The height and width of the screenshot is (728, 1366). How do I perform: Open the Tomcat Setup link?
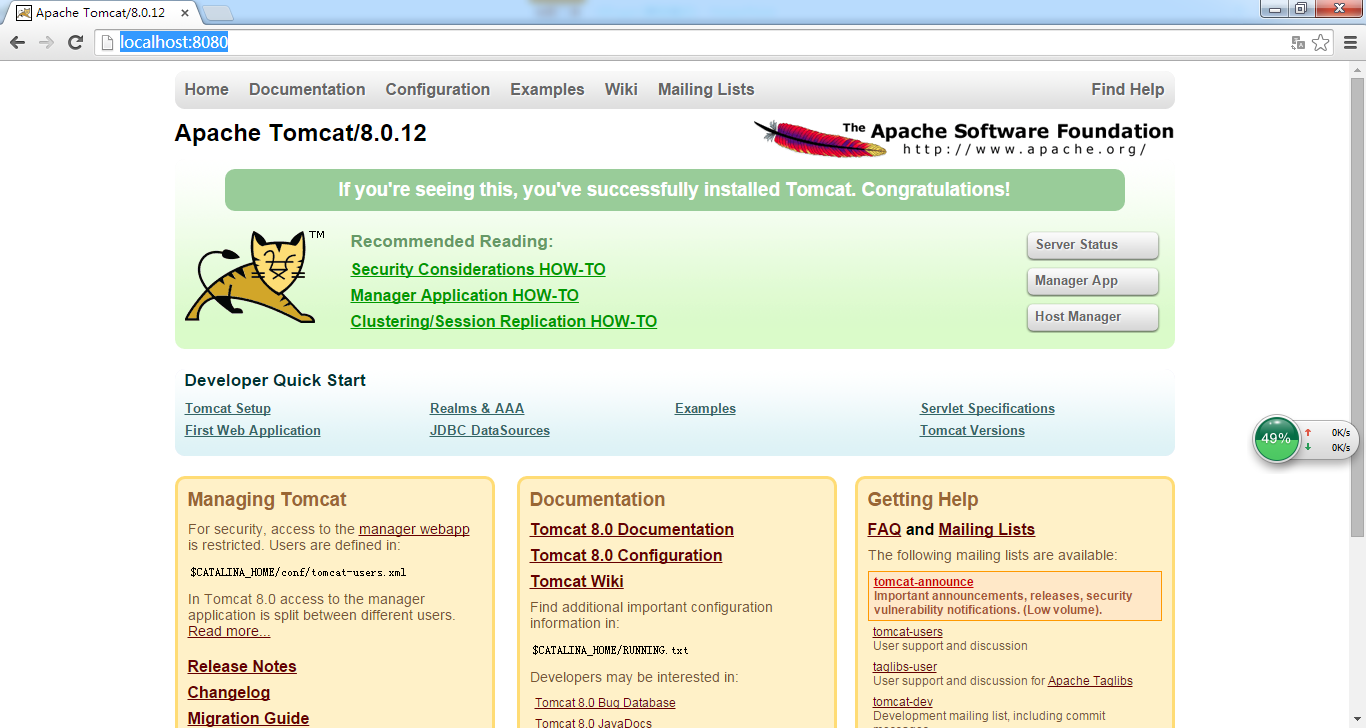[228, 408]
